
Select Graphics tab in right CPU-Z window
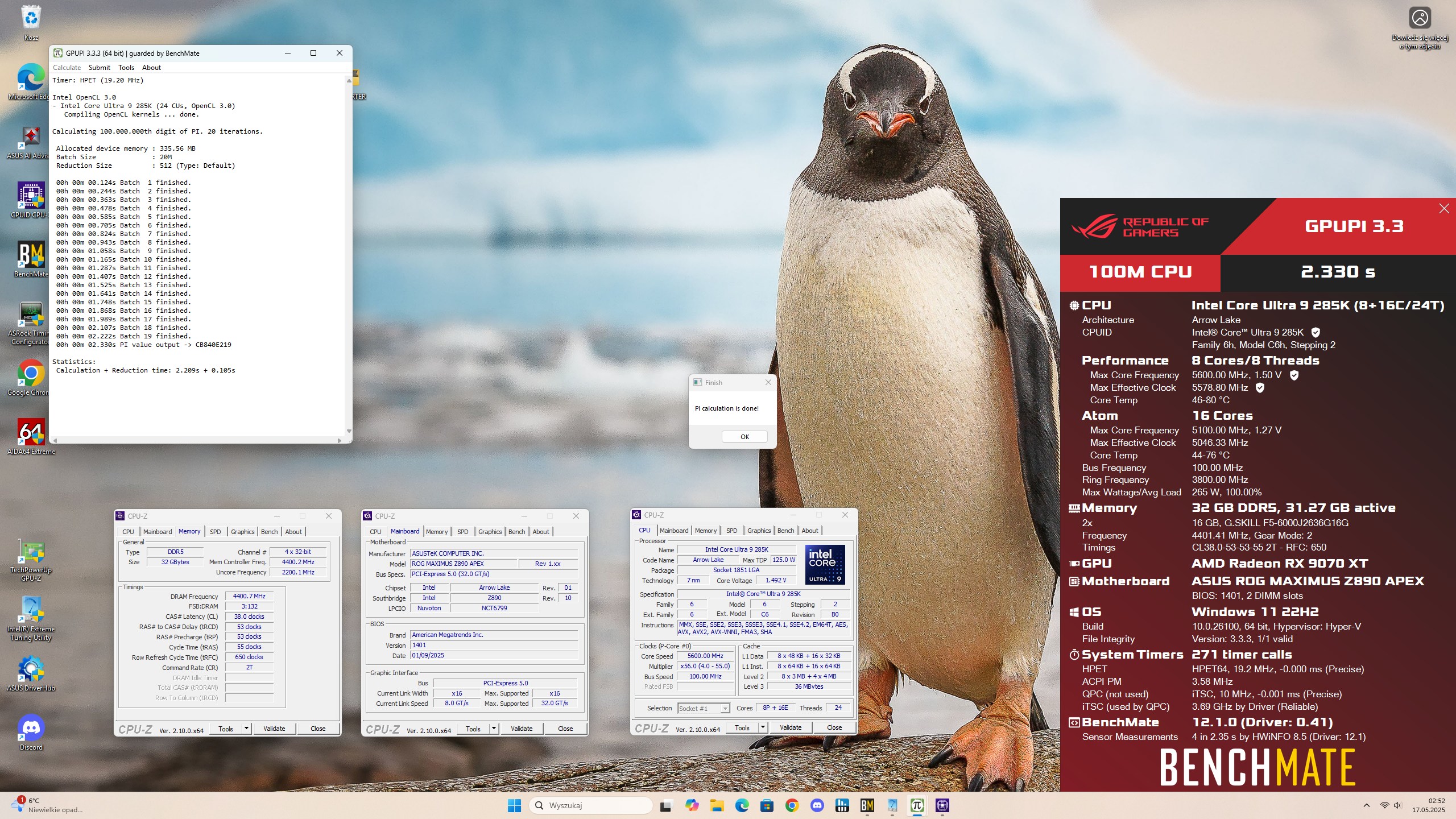click(x=759, y=531)
